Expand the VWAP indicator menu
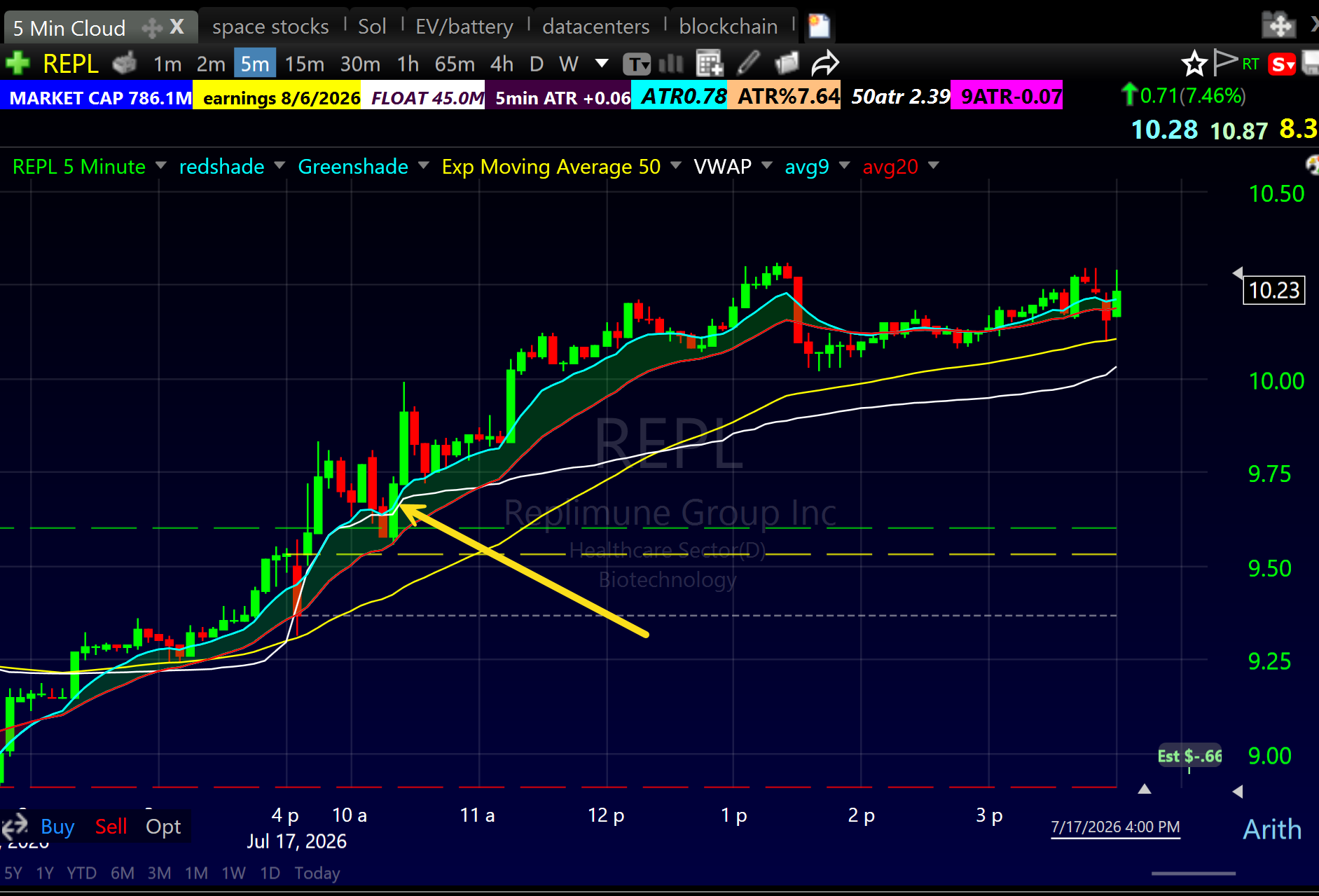This screenshot has height=896, width=1319. (766, 166)
